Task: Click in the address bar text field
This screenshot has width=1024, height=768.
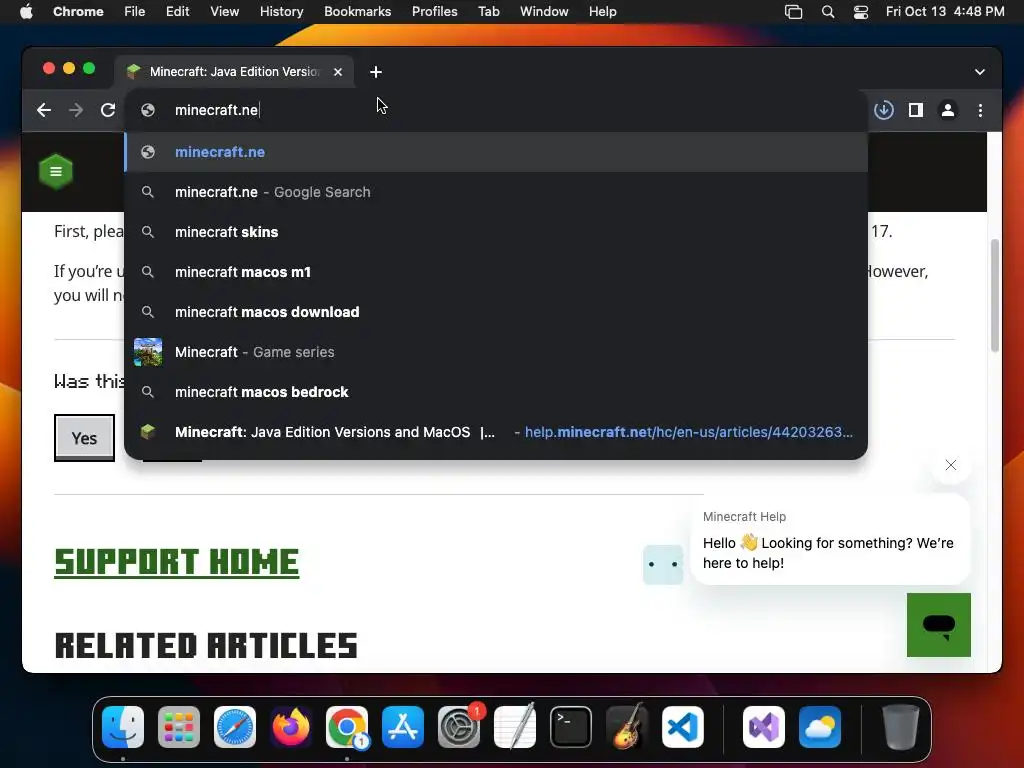Action: click(496, 110)
